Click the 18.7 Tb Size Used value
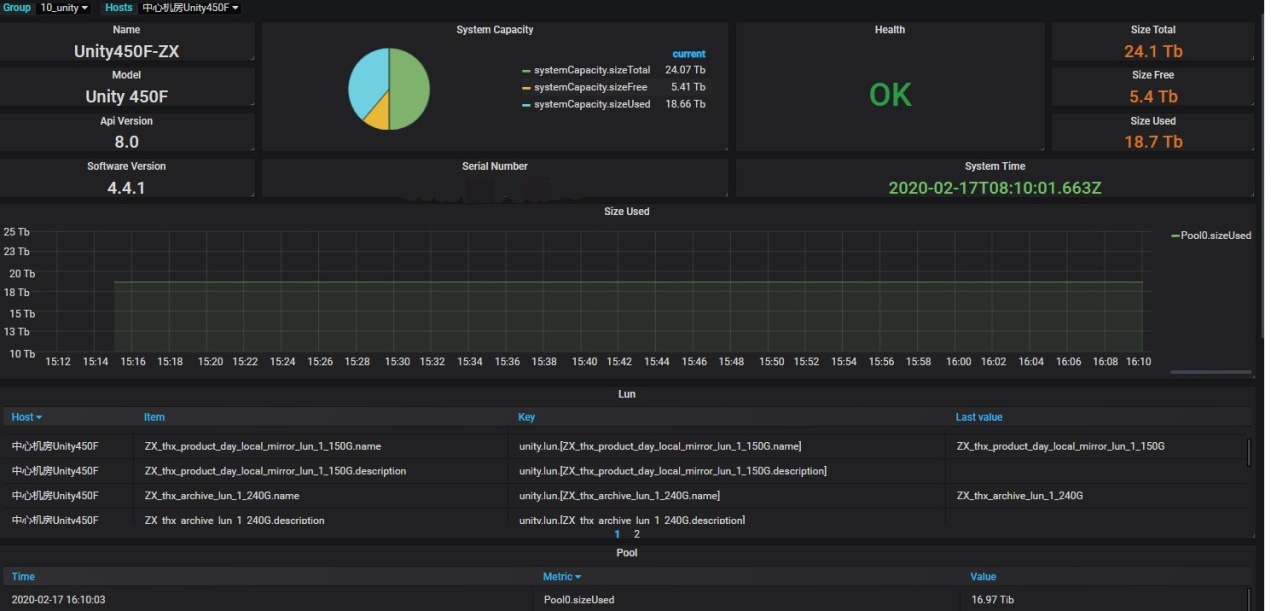Image resolution: width=1271 pixels, height=611 pixels. coord(1153,142)
